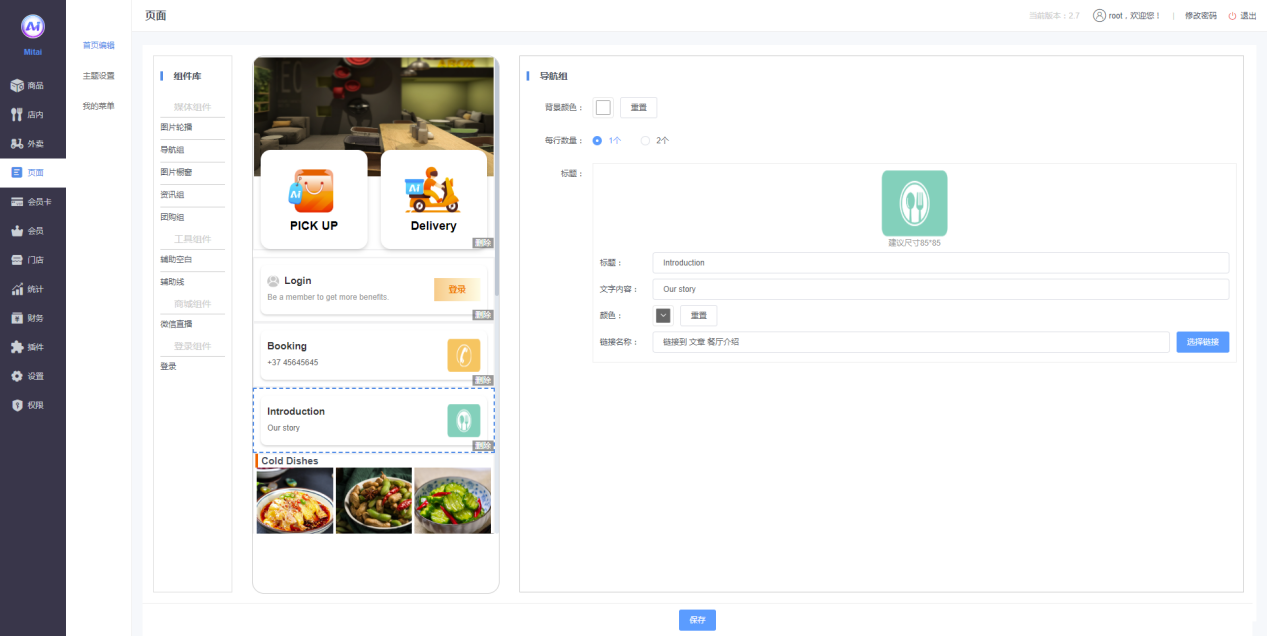Open the 设置 gear settings icon
1267x636 pixels.
(17, 376)
